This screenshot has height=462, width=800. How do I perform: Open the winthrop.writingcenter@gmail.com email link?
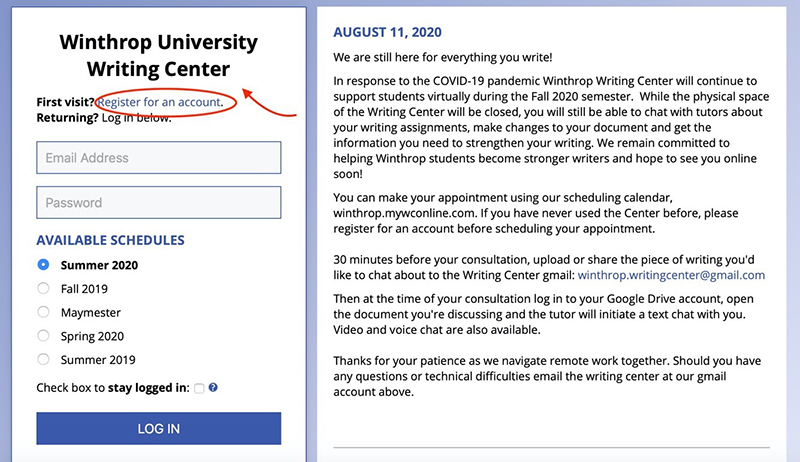click(671, 275)
